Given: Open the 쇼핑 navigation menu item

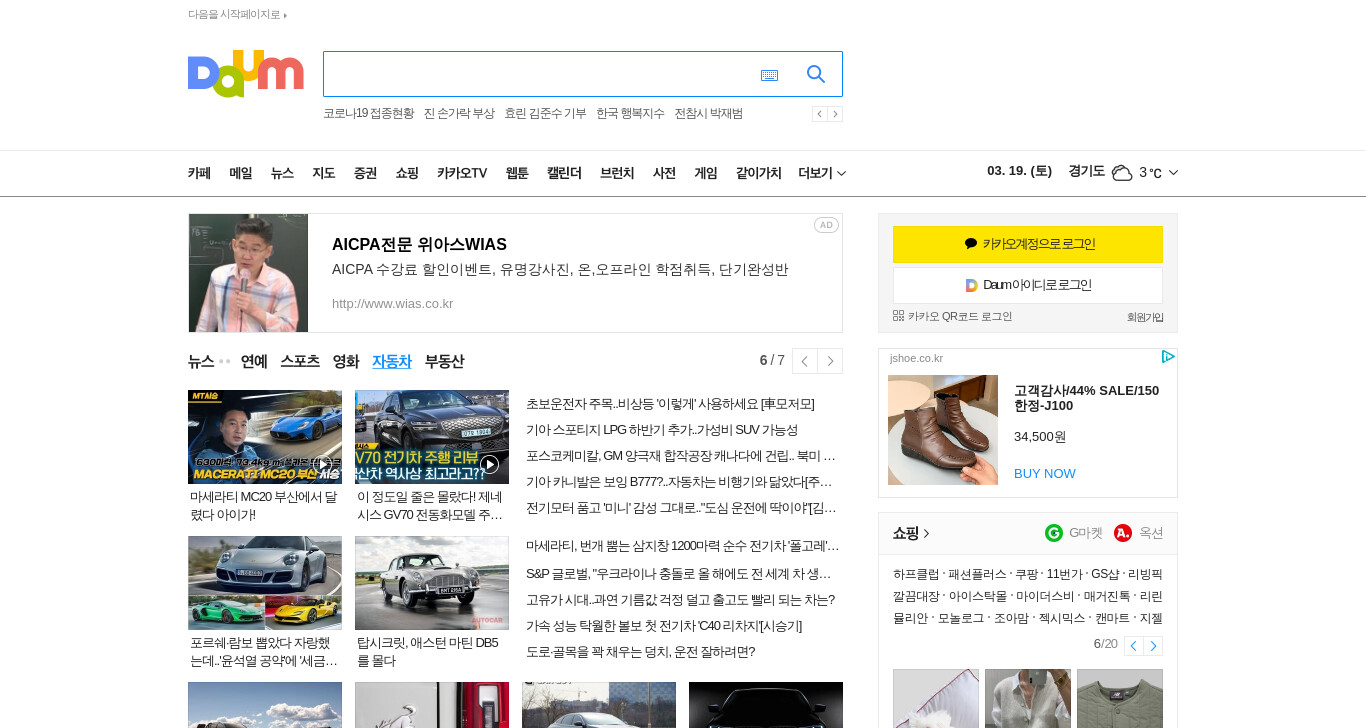Looking at the screenshot, I should 407,173.
